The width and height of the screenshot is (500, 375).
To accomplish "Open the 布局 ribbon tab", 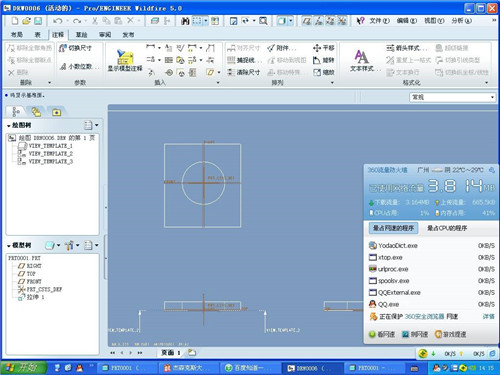I will pos(17,34).
